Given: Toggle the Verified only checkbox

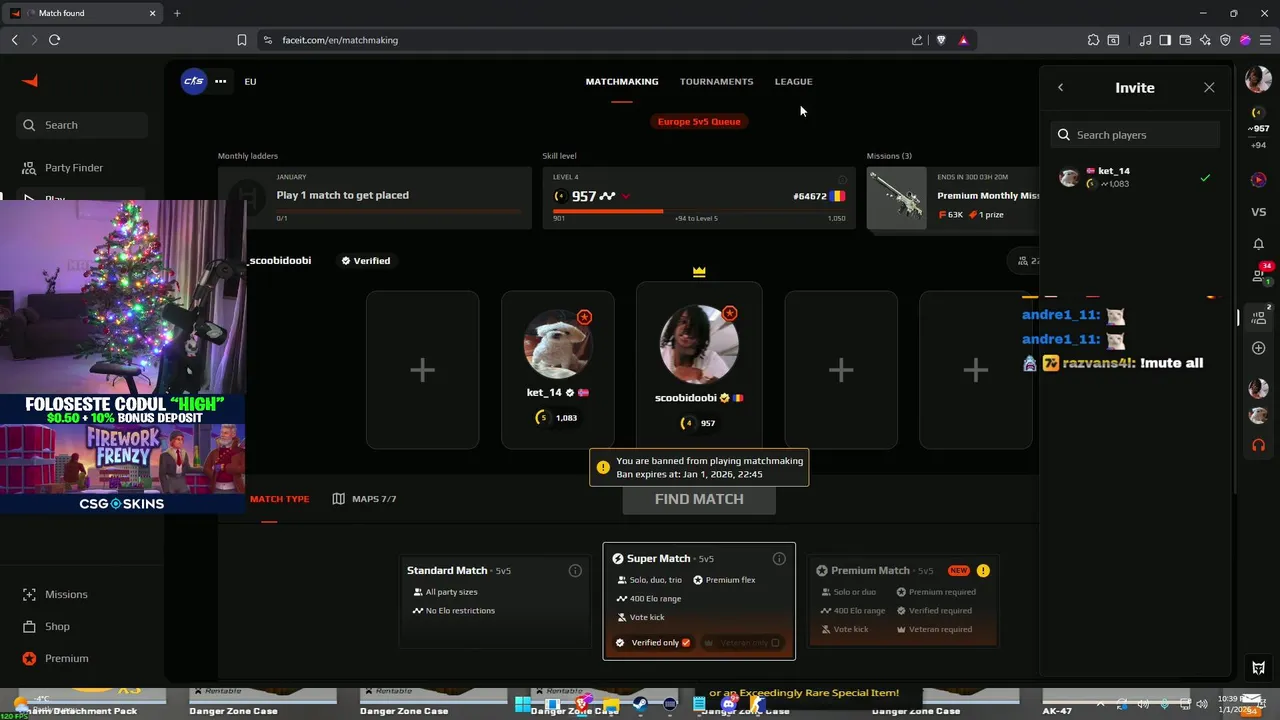Looking at the screenshot, I should pyautogui.click(x=686, y=643).
